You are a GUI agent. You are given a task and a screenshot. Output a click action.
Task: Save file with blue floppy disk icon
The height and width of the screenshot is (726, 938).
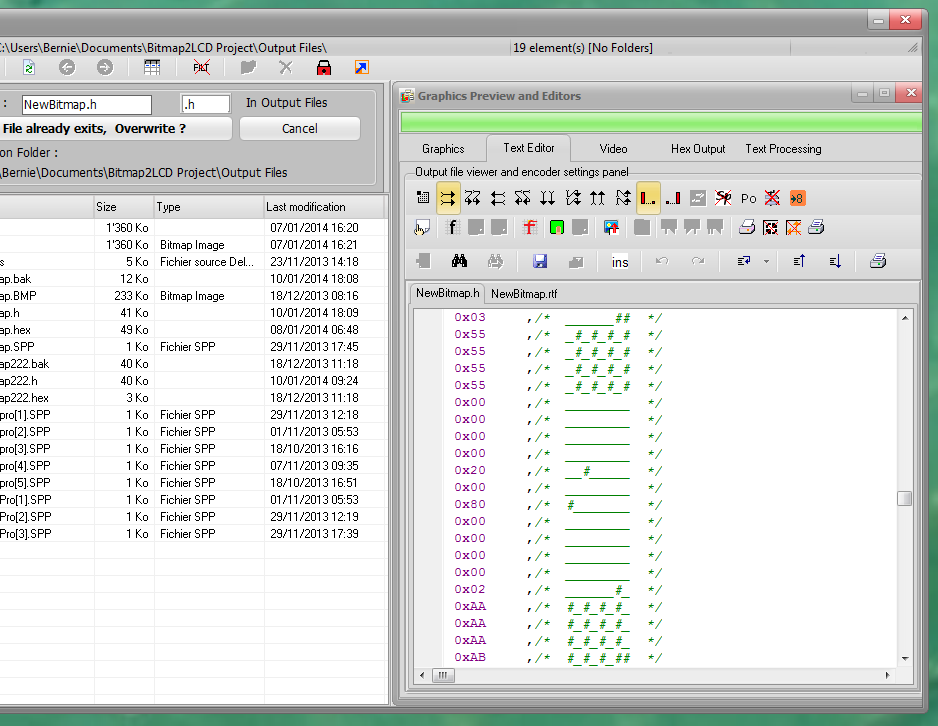pos(540,262)
